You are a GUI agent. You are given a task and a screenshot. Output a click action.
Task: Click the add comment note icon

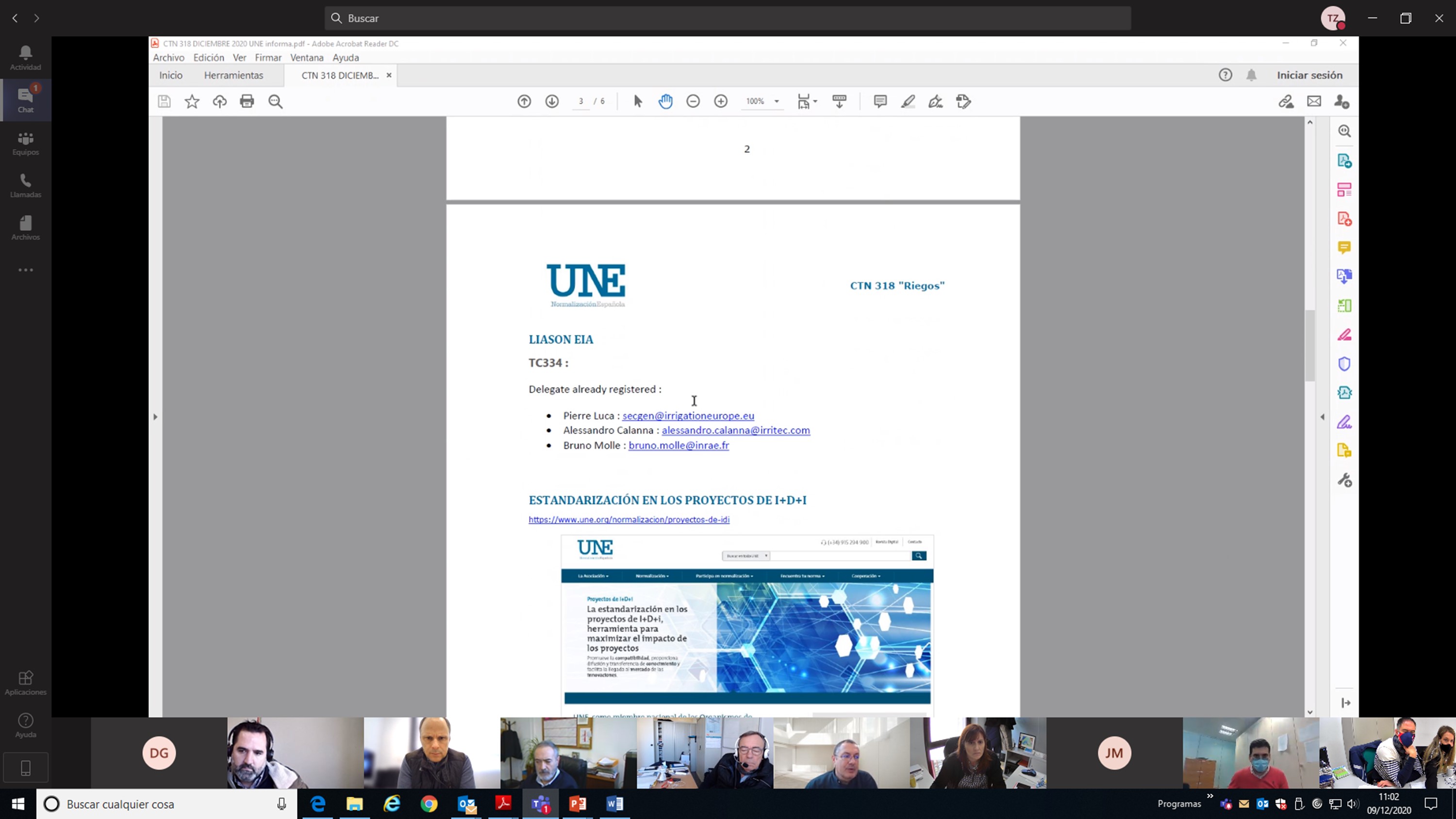[879, 102]
